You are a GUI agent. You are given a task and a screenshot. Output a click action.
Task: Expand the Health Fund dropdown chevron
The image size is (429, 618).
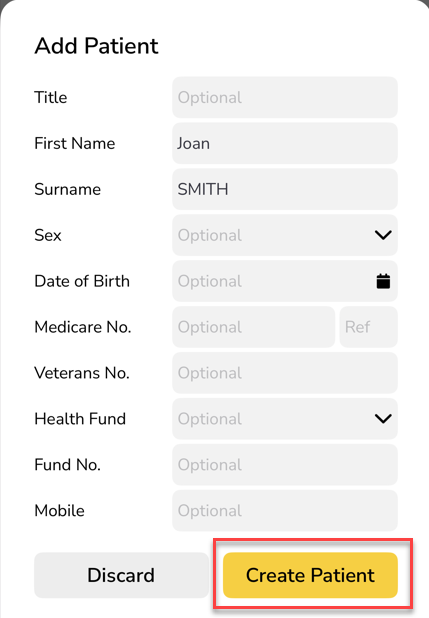click(x=383, y=419)
